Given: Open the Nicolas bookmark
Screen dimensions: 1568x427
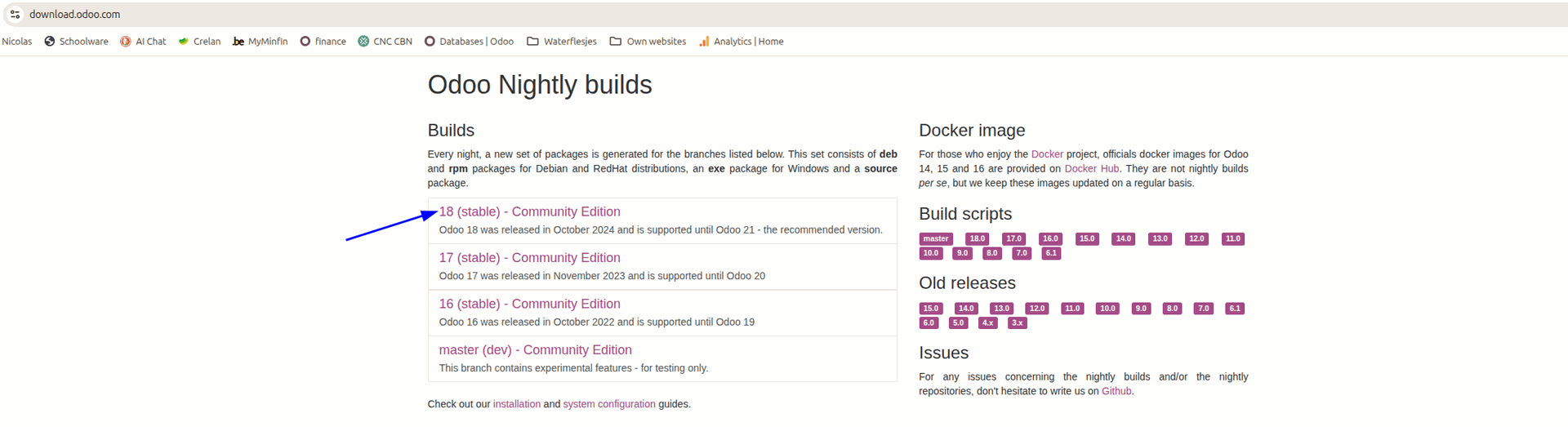Looking at the screenshot, I should 16,42.
